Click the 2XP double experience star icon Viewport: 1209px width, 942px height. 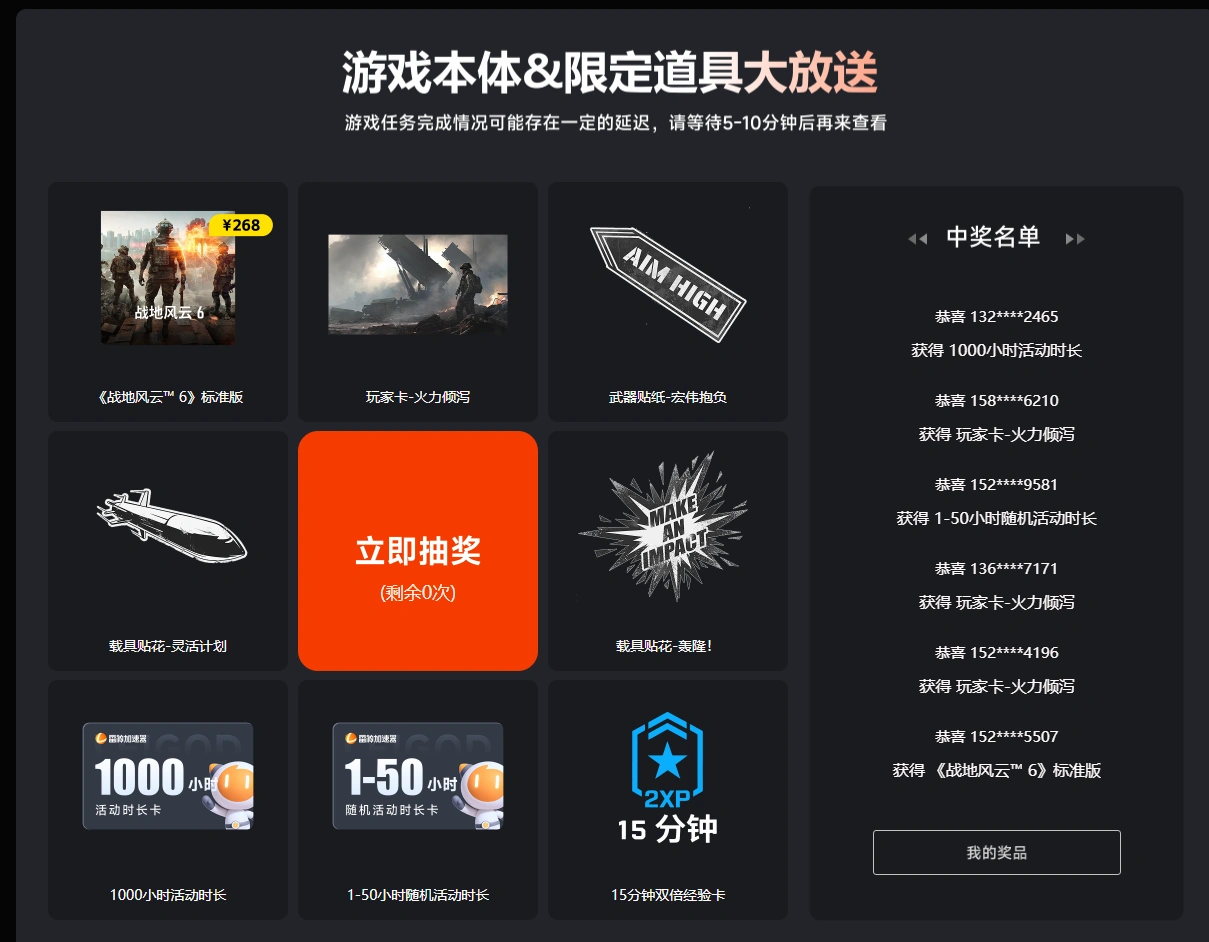click(x=667, y=760)
